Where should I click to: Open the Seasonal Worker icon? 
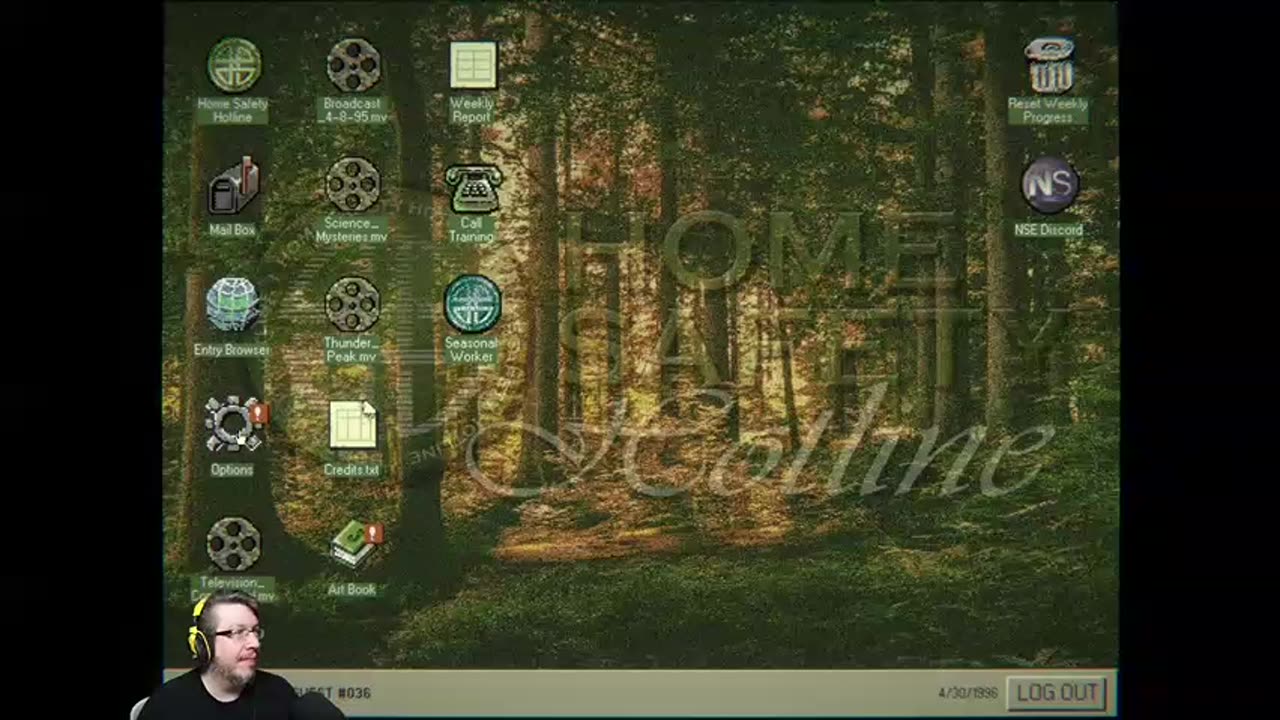[472, 304]
